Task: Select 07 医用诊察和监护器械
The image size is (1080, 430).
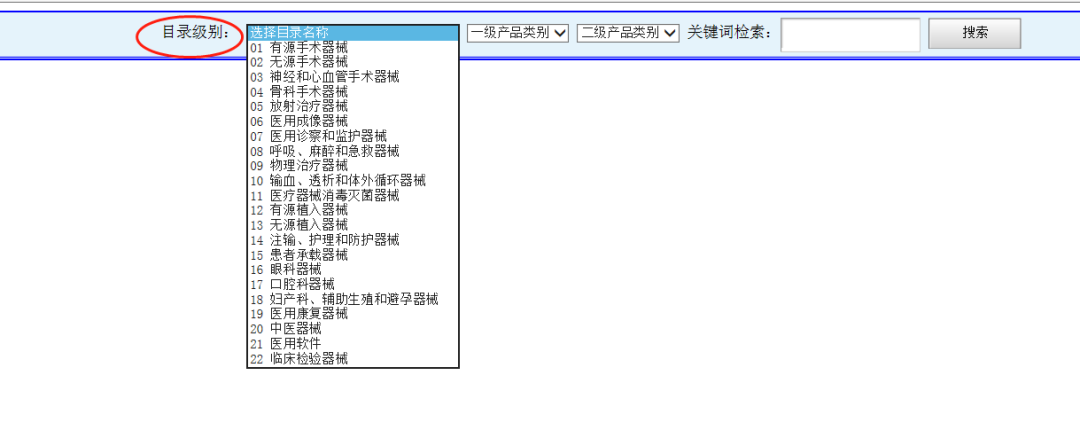Action: pyautogui.click(x=353, y=136)
